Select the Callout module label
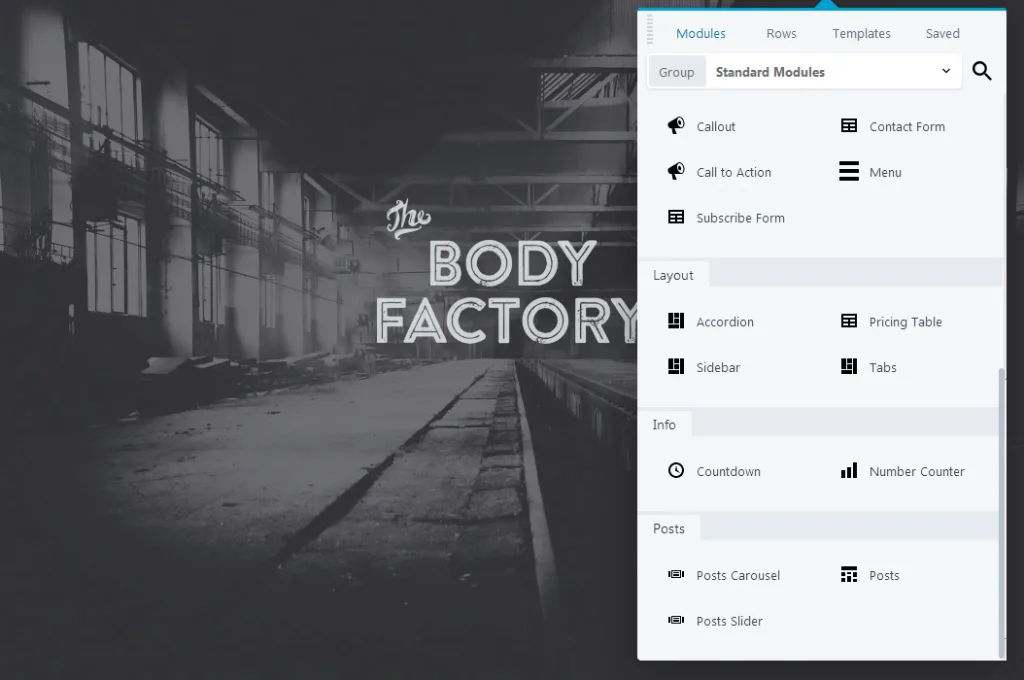1024x680 pixels. pos(716,127)
